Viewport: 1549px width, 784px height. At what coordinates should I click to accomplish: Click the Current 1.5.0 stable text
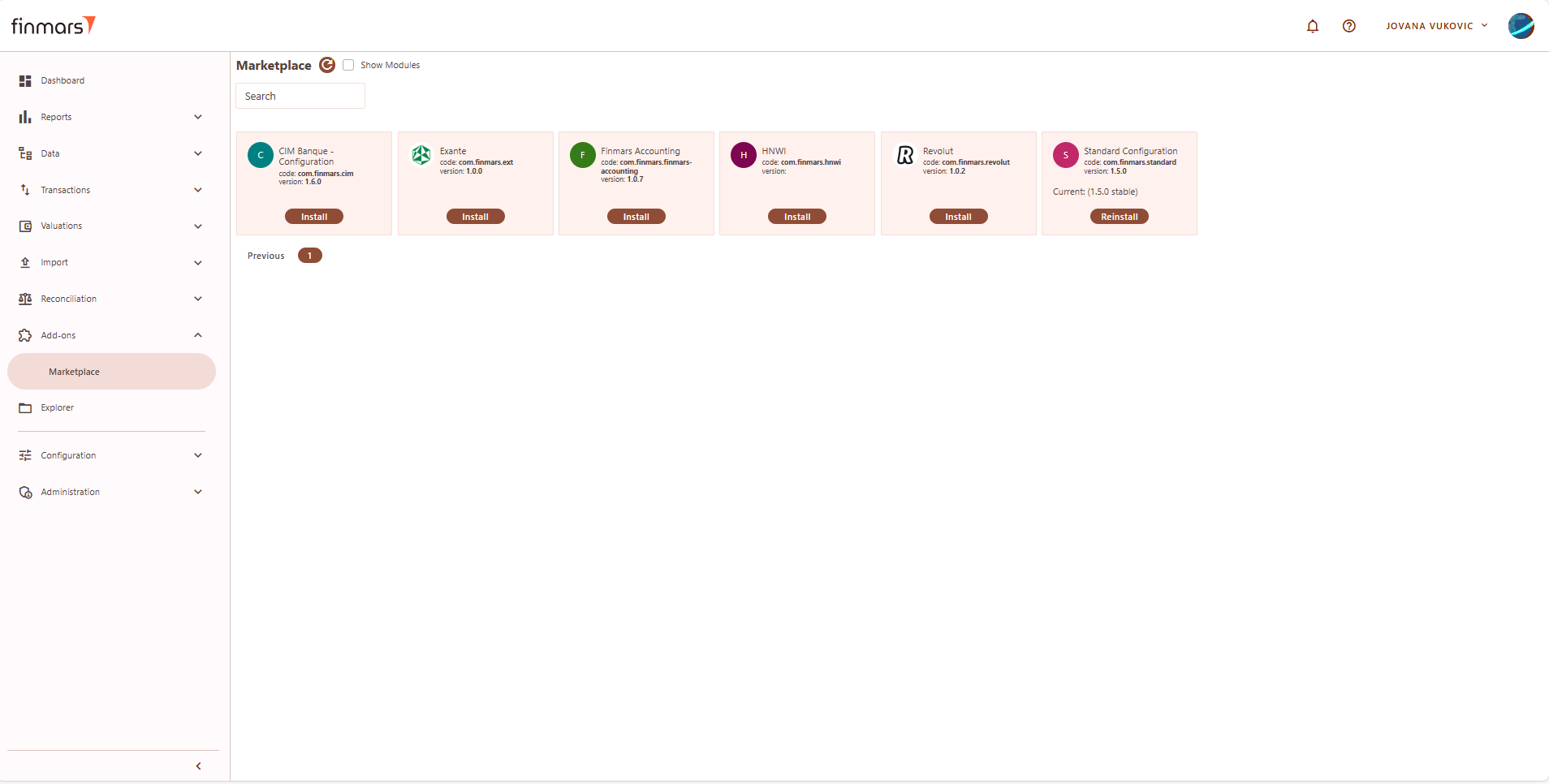pos(1095,192)
